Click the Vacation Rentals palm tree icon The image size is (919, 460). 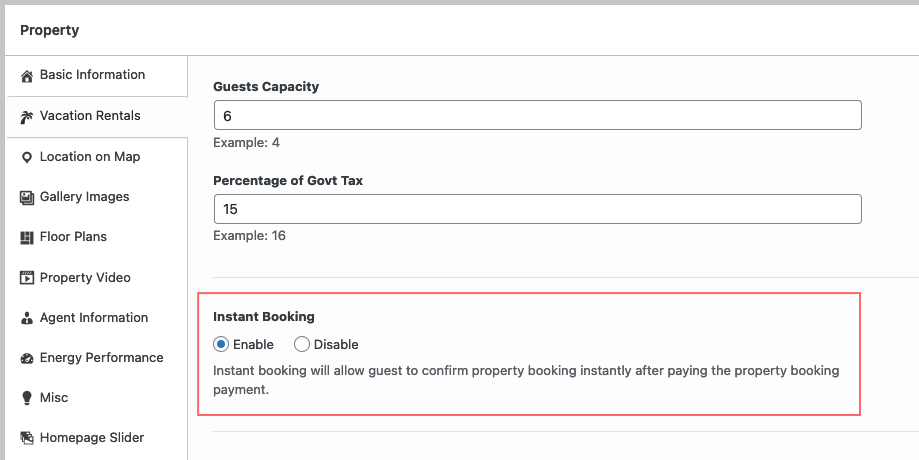click(x=26, y=117)
